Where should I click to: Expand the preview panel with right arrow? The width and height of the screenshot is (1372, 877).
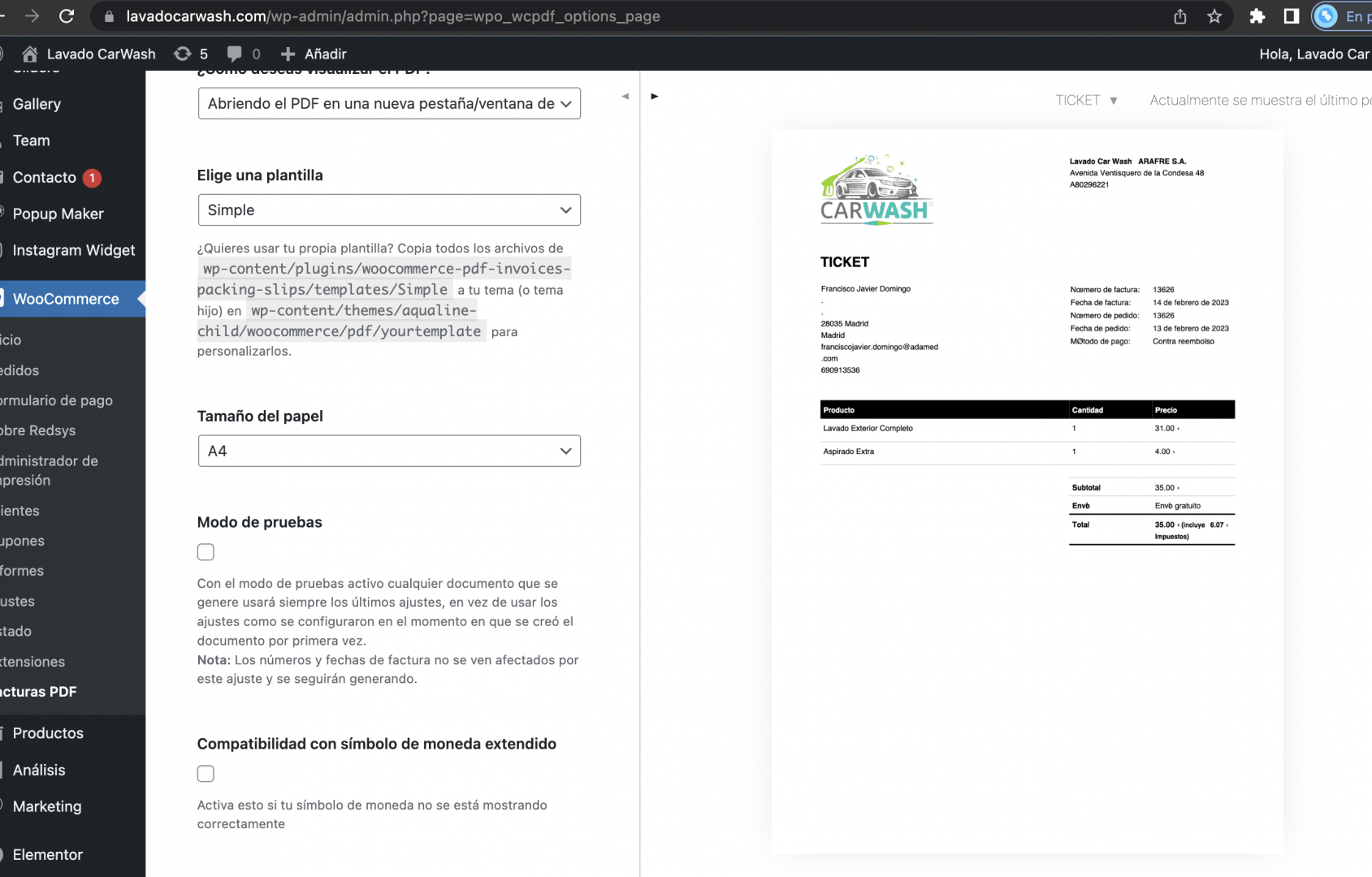coord(654,96)
